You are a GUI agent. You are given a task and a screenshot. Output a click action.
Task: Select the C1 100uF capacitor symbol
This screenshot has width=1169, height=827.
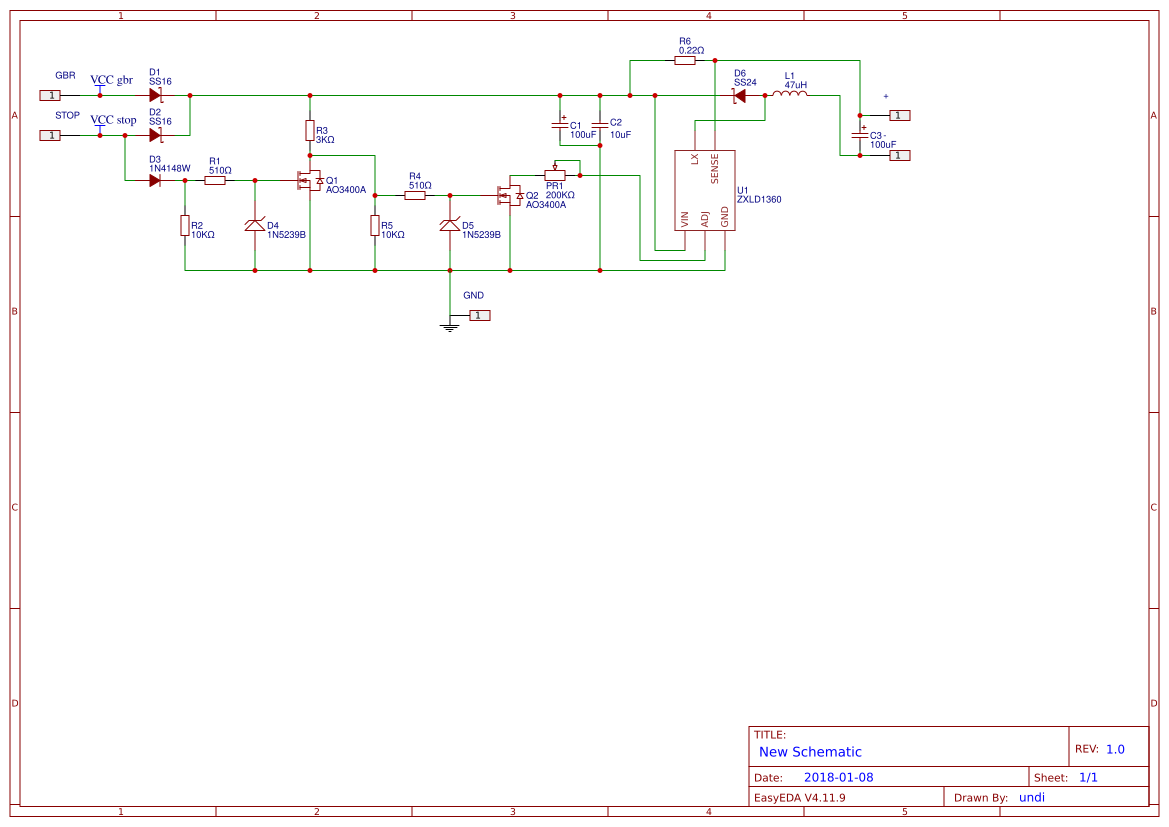tap(560, 125)
